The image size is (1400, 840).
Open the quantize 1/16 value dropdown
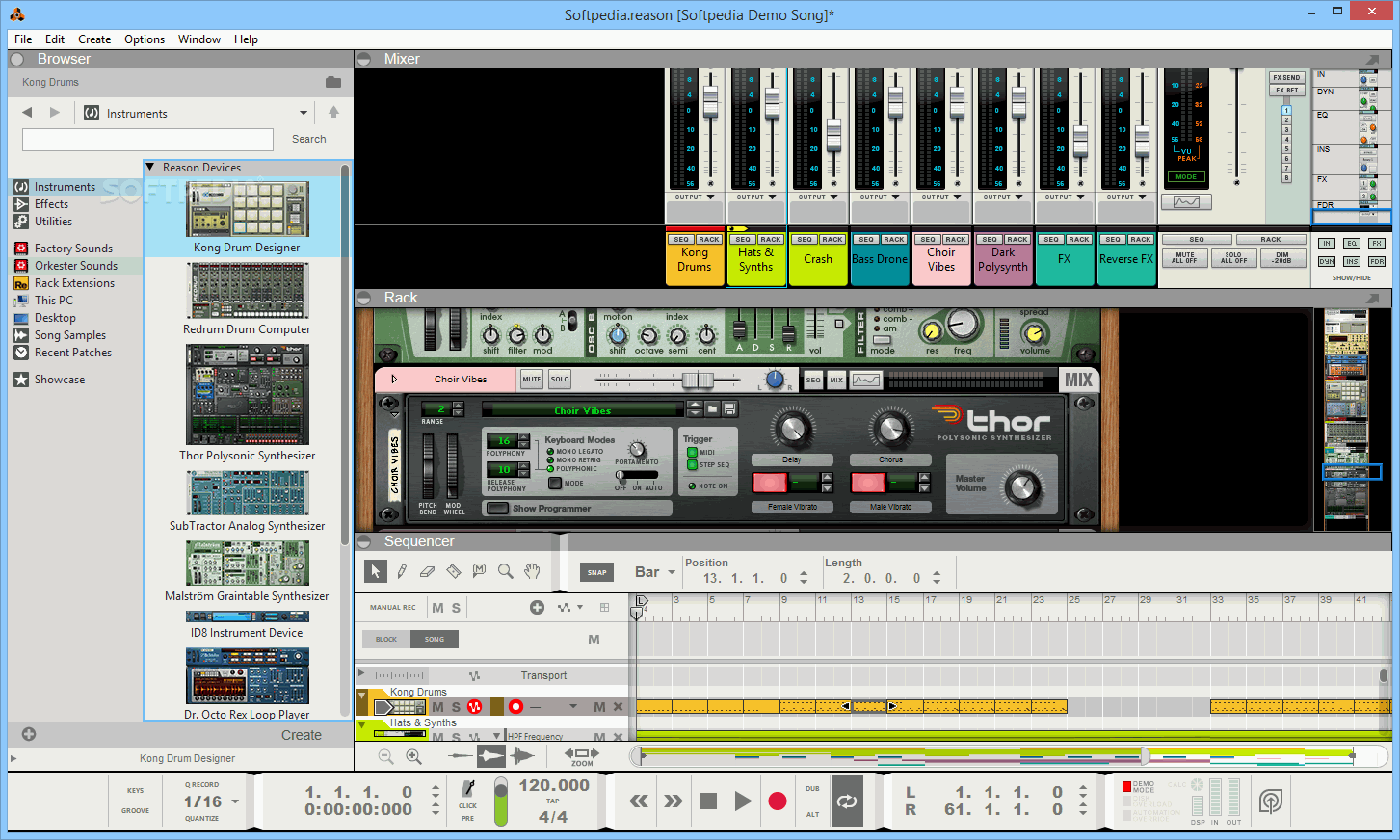pyautogui.click(x=235, y=801)
